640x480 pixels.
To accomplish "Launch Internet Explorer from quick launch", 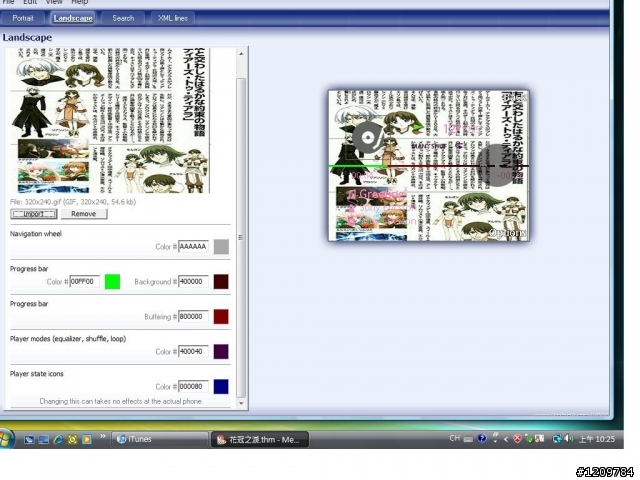I will click(x=58, y=439).
